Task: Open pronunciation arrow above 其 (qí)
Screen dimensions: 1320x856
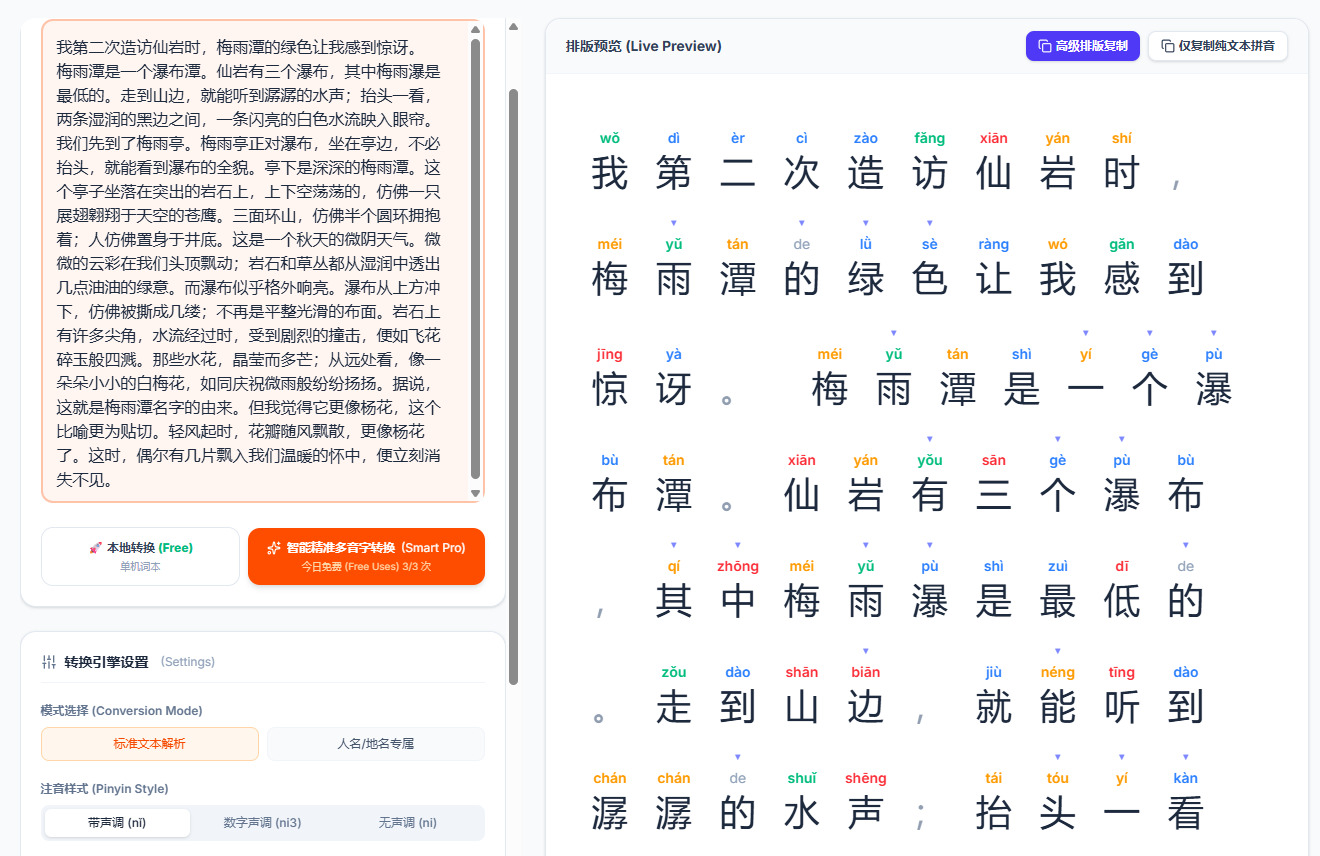Action: [x=674, y=545]
